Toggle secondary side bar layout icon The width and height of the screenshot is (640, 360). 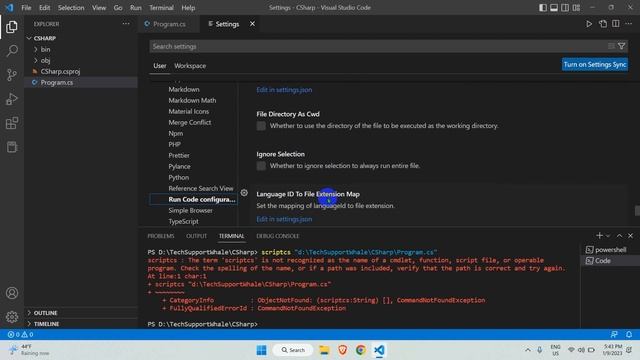click(565, 8)
